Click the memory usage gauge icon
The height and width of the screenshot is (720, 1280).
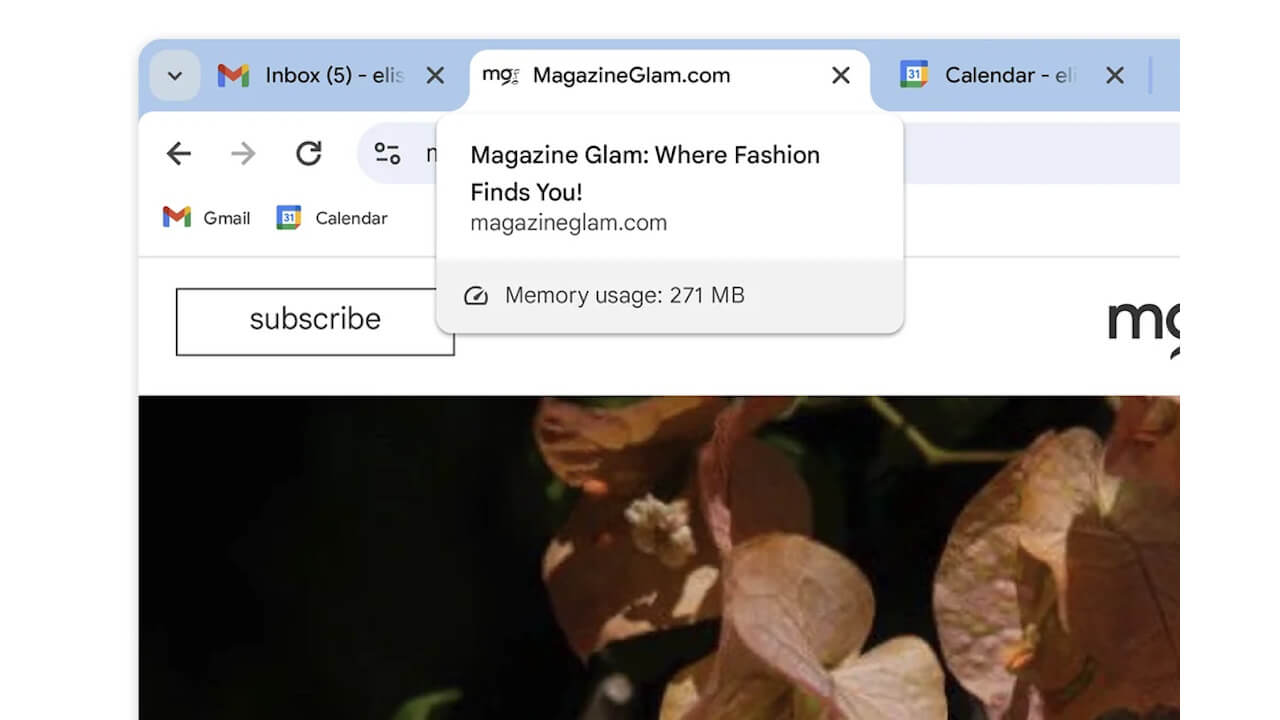pyautogui.click(x=476, y=295)
